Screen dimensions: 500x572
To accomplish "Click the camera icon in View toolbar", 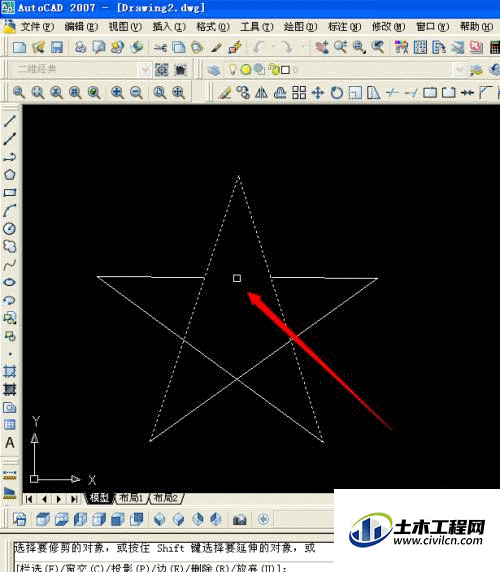I will (240, 519).
